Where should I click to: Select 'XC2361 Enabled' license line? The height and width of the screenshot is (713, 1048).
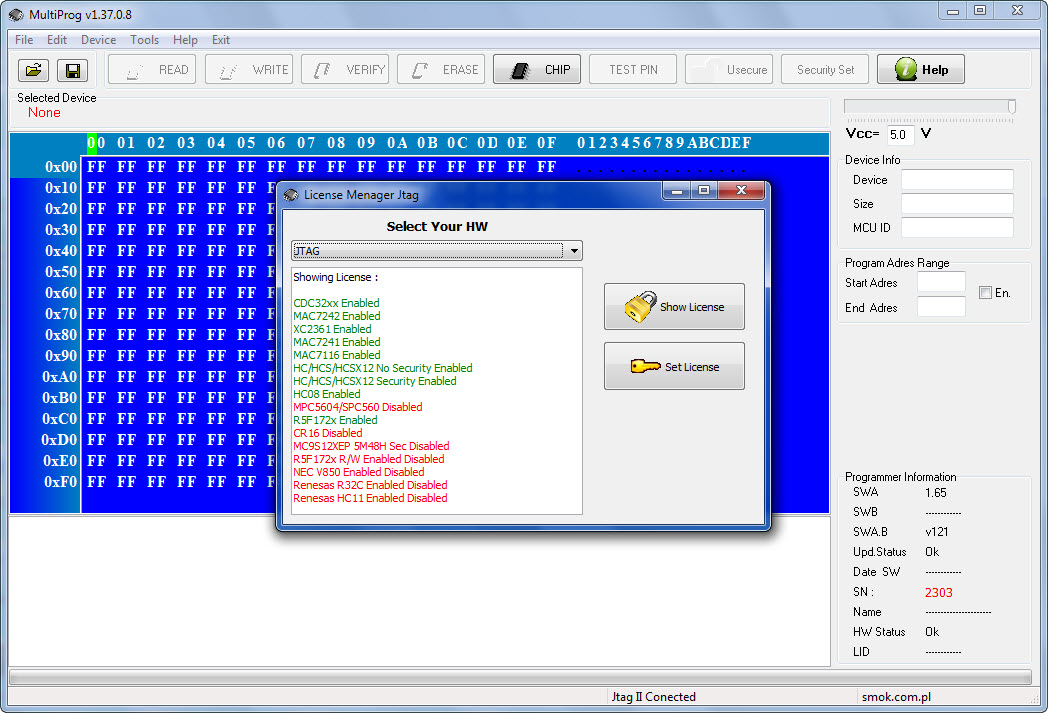(332, 329)
